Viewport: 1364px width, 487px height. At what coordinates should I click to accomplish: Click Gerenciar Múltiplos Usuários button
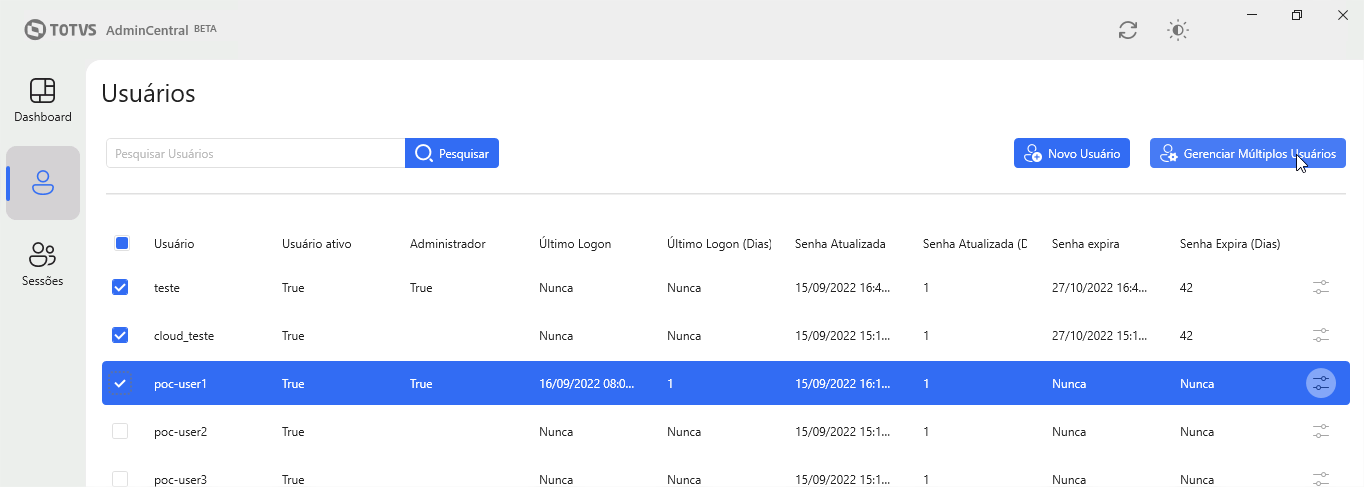[1248, 153]
